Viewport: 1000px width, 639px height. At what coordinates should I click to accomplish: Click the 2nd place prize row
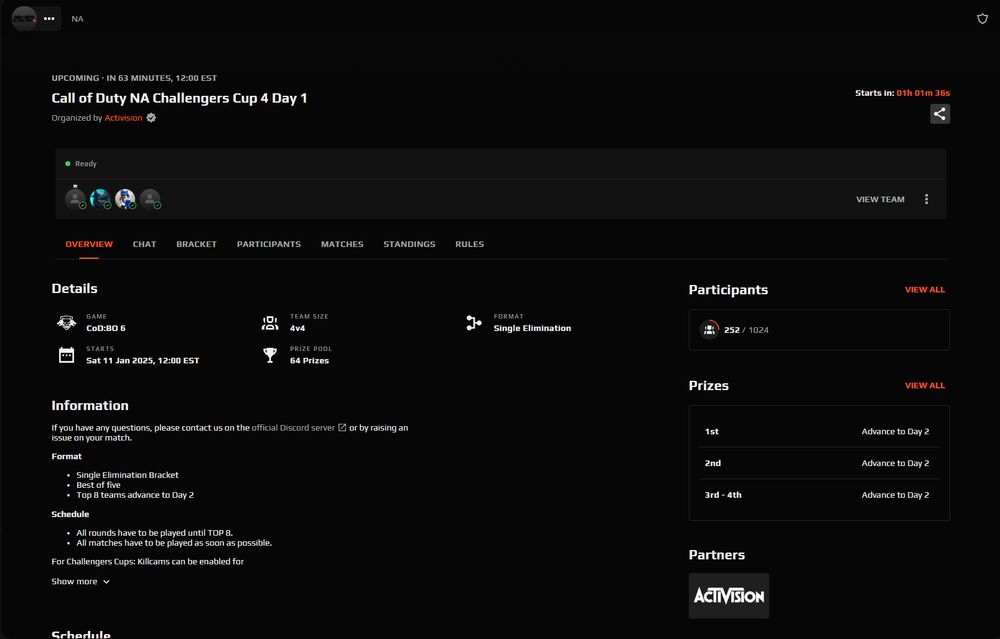819,463
